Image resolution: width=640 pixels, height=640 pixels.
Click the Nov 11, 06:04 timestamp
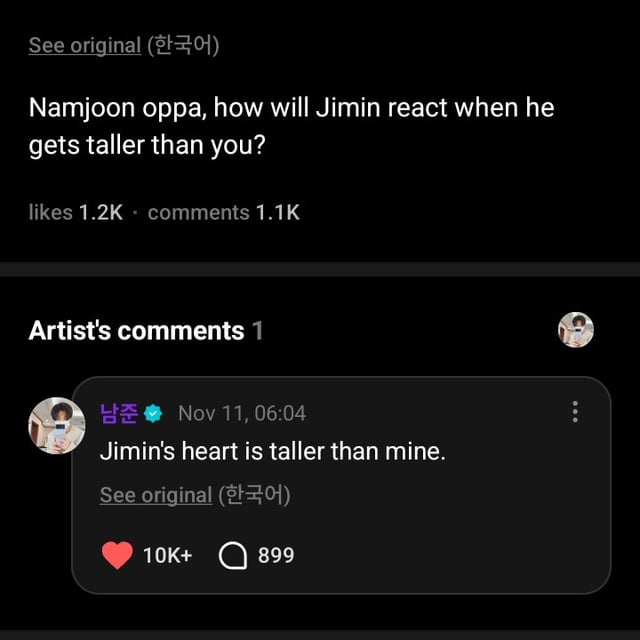click(x=242, y=413)
